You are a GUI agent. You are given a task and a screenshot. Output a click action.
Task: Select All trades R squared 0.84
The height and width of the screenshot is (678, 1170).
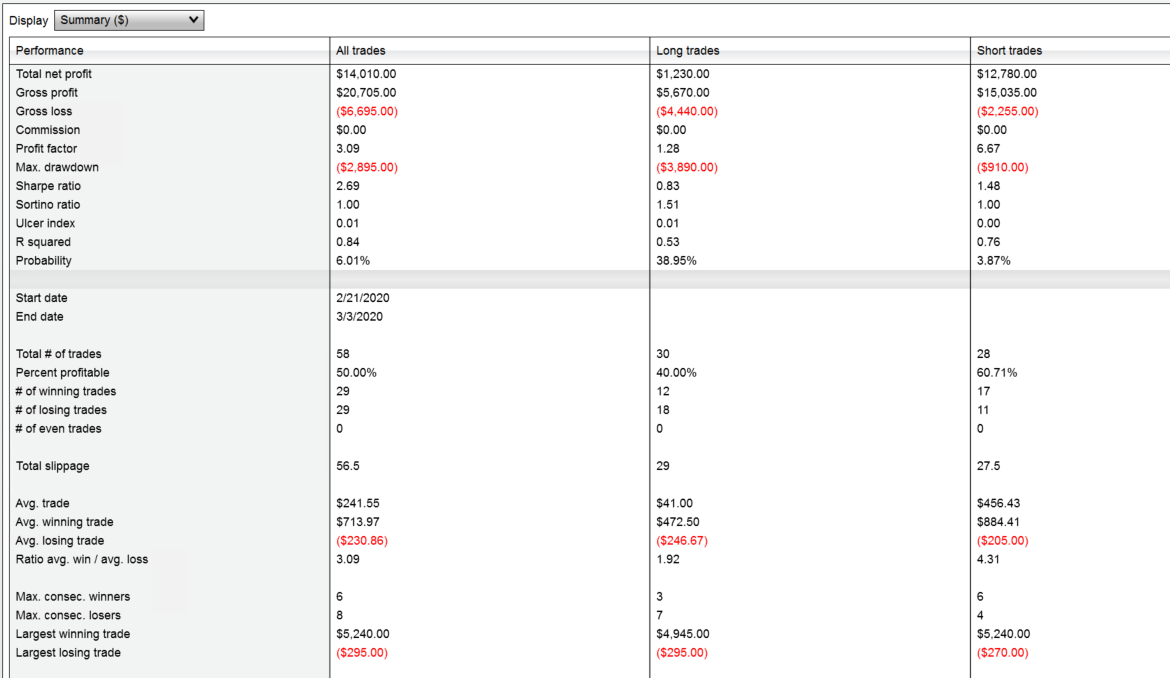(x=347, y=242)
